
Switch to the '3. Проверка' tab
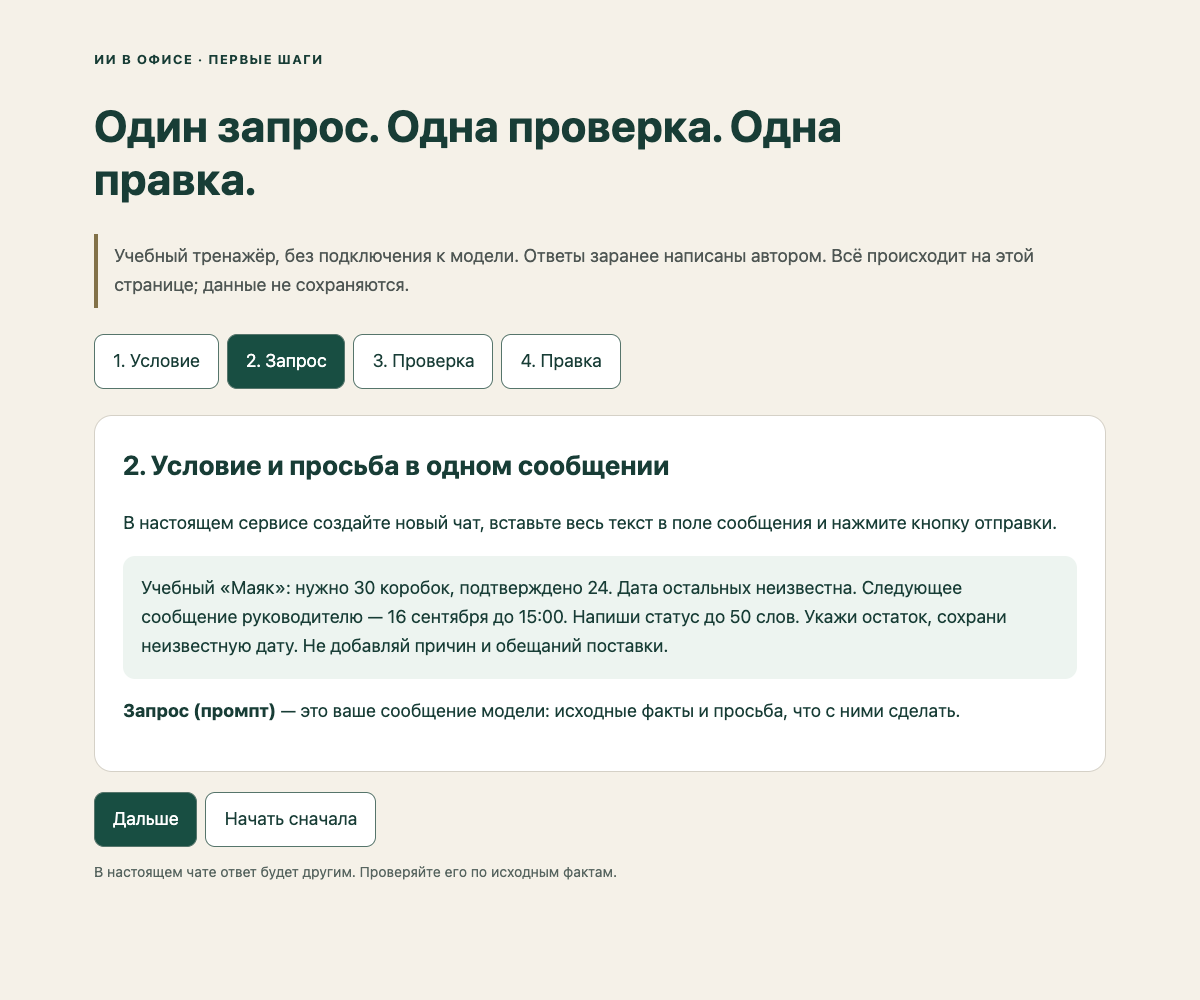[x=423, y=361]
